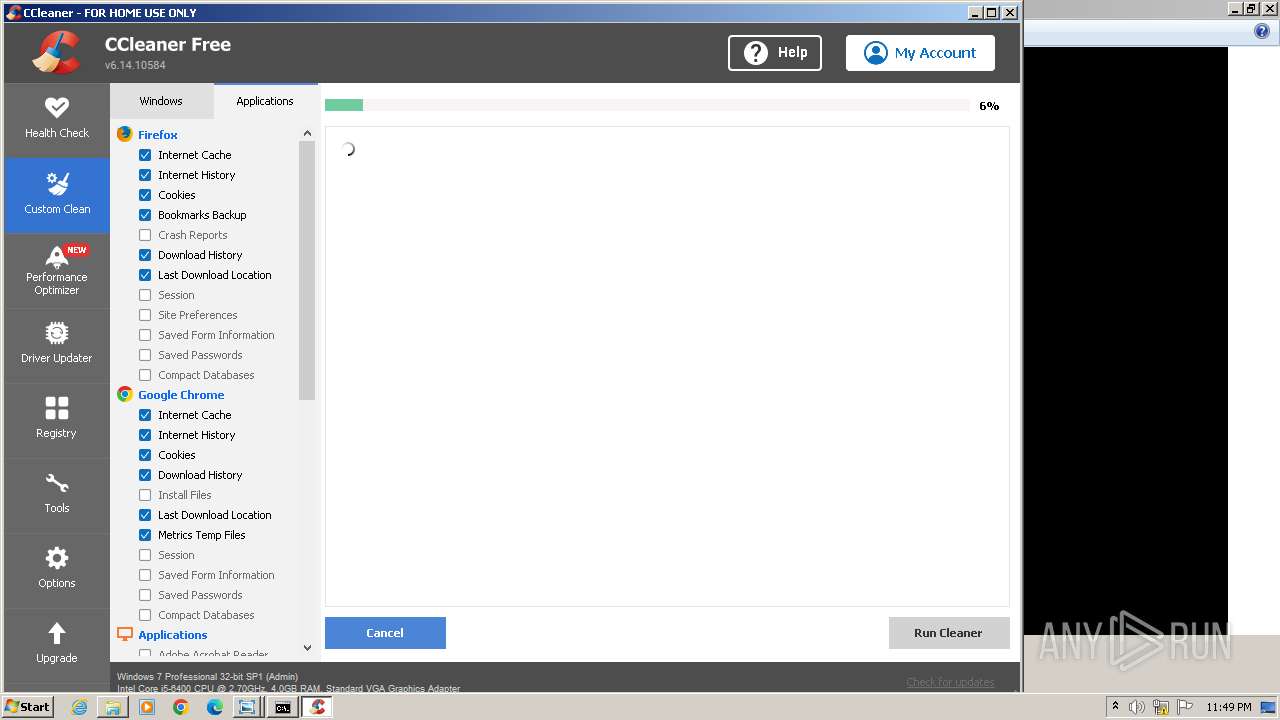This screenshot has height=720, width=1280.
Task: Enable Chrome Compact Databases checkbox
Action: (x=145, y=615)
